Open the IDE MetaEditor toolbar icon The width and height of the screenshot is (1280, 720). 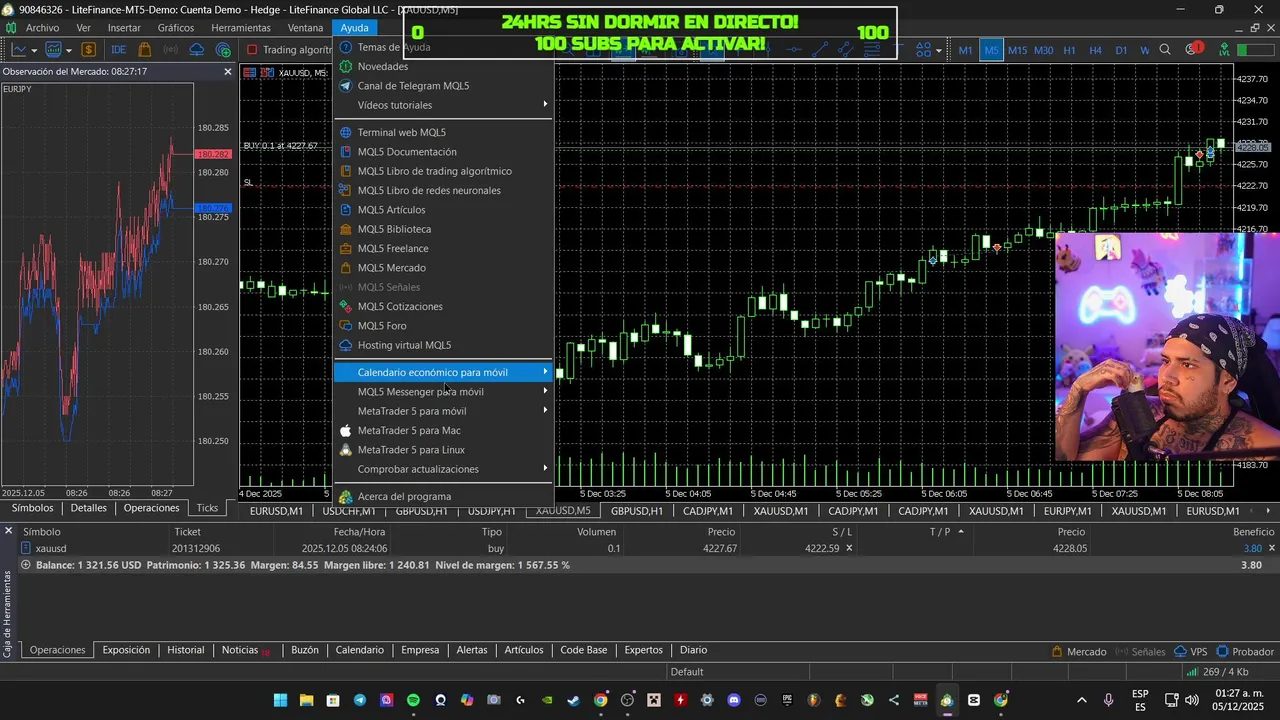pos(119,50)
